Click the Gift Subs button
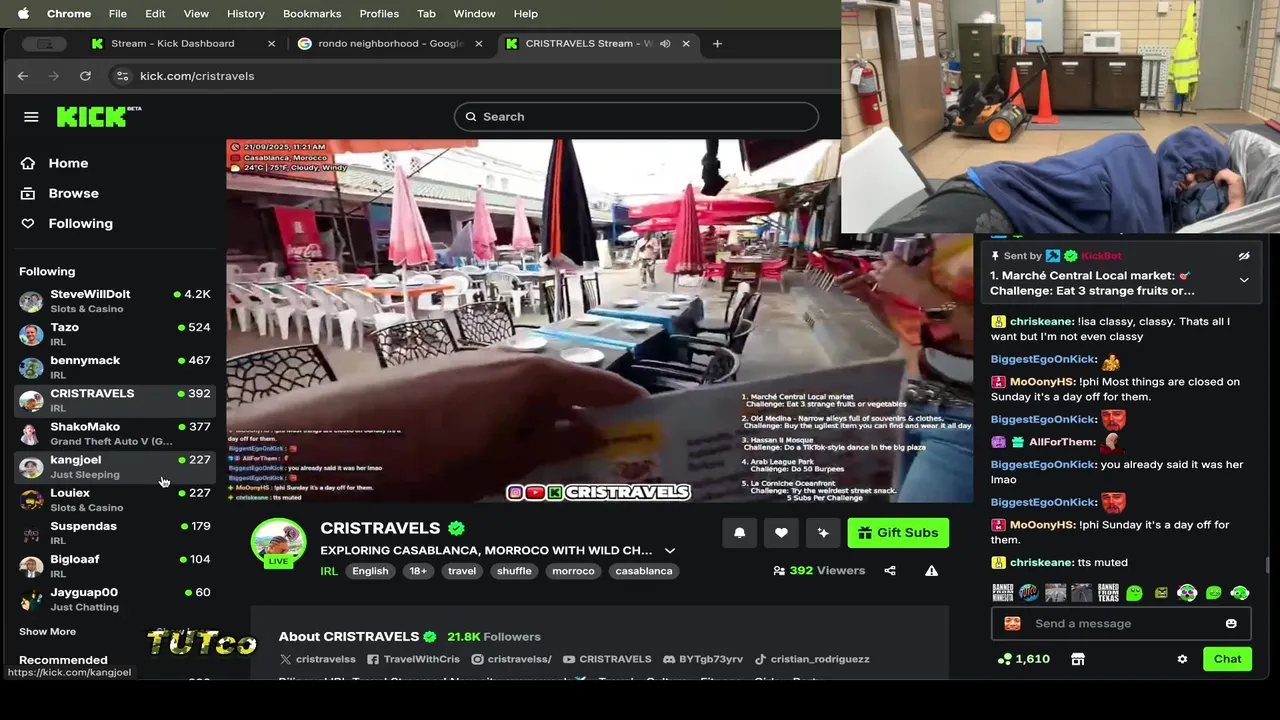This screenshot has height=720, width=1280. (x=898, y=533)
